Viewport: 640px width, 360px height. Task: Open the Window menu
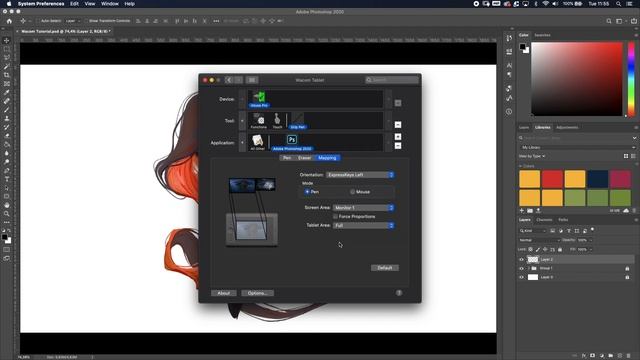(x=109, y=4)
